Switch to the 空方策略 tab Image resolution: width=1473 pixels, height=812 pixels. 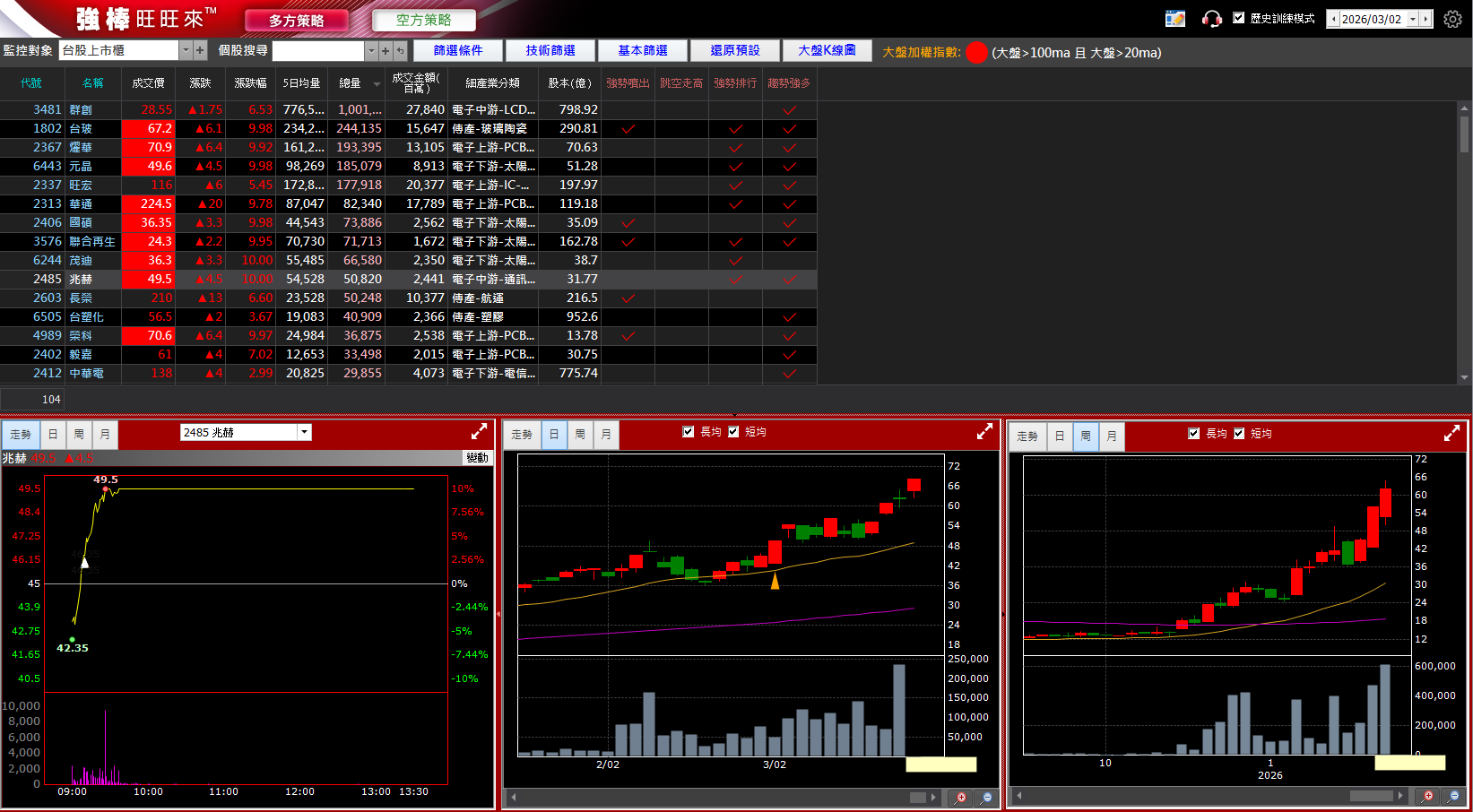pos(423,20)
